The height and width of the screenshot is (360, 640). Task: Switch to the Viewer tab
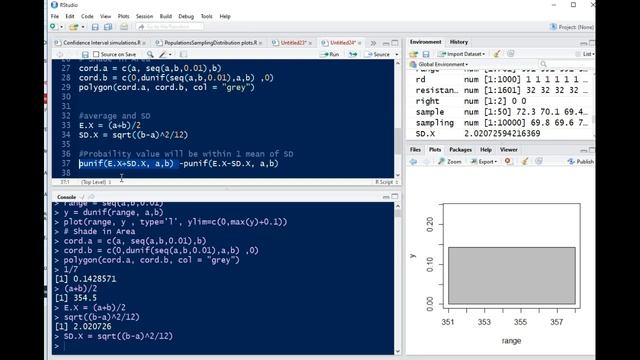pos(508,150)
